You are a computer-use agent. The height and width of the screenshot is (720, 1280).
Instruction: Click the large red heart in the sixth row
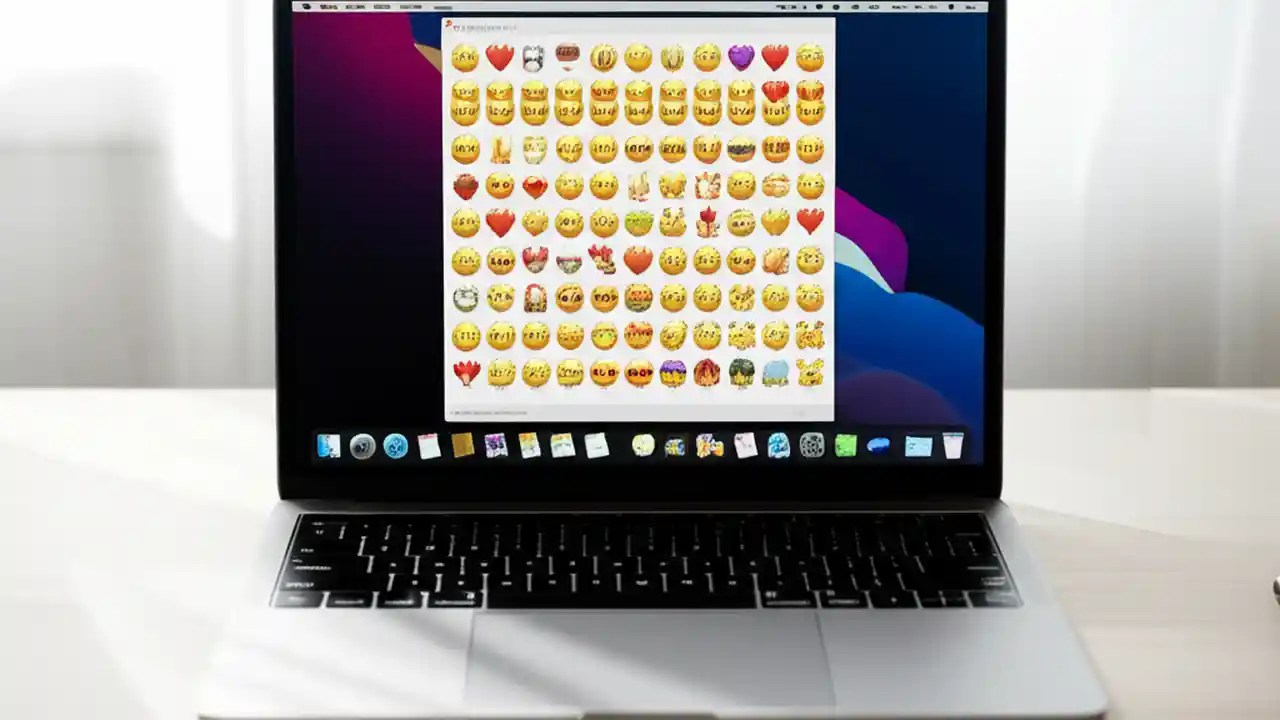coord(638,260)
